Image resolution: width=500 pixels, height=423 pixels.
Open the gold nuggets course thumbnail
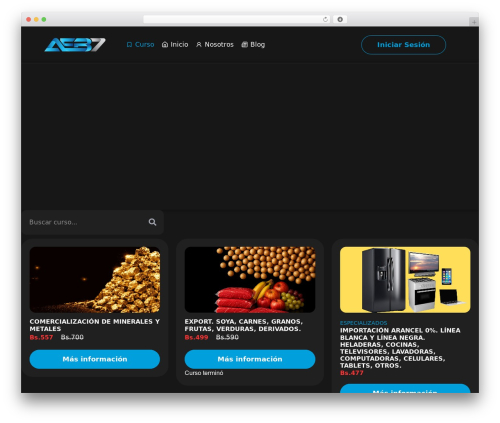95,280
